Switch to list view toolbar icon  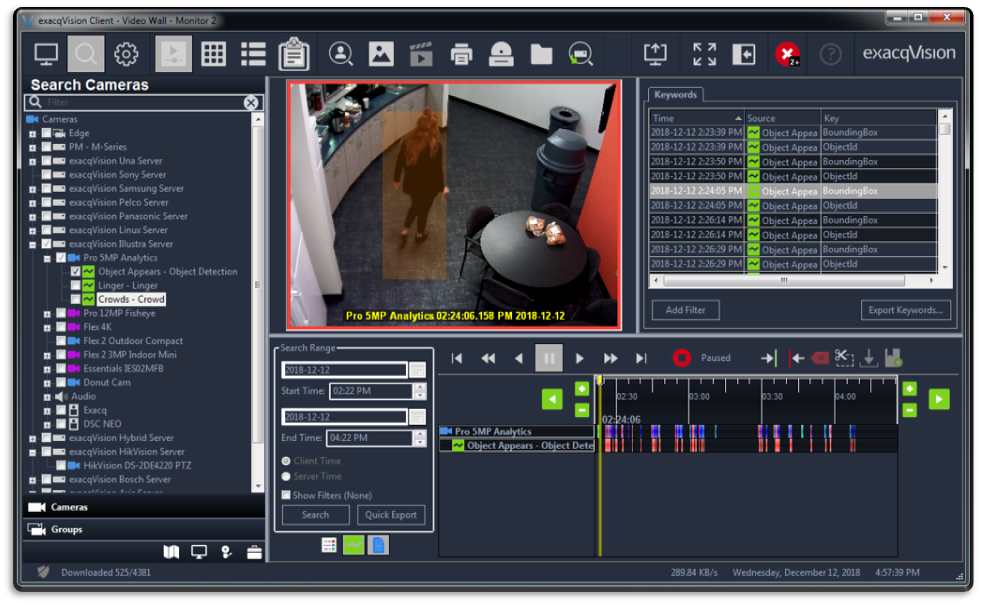pyautogui.click(x=253, y=54)
